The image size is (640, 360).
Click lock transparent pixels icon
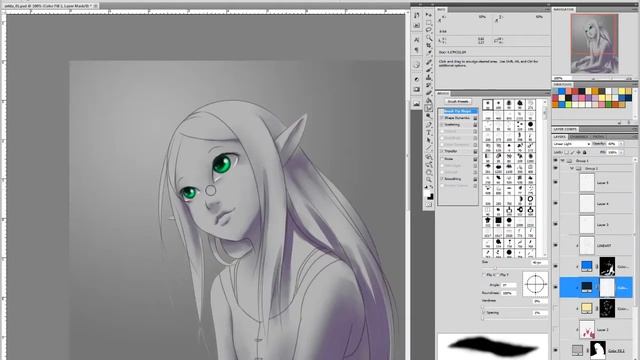567,152
